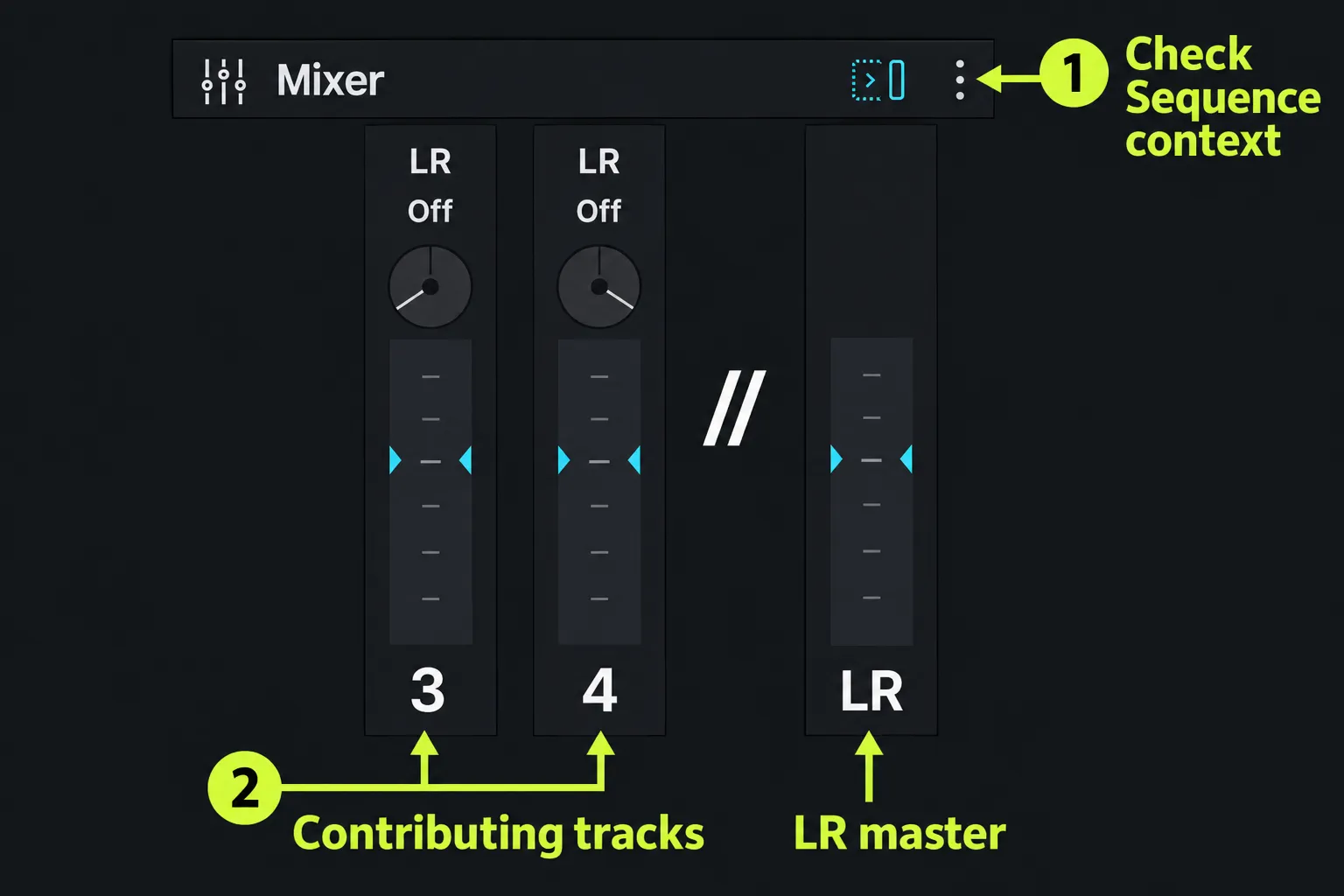
Task: Click the Mixer panel title
Action: (x=330, y=80)
